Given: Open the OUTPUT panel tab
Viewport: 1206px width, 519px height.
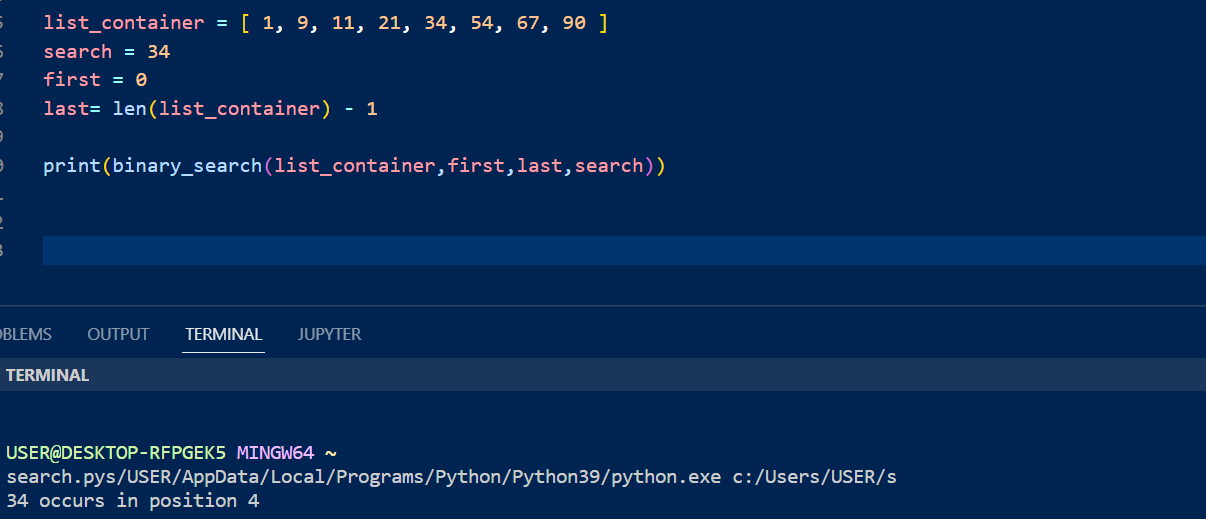Looking at the screenshot, I should (118, 334).
